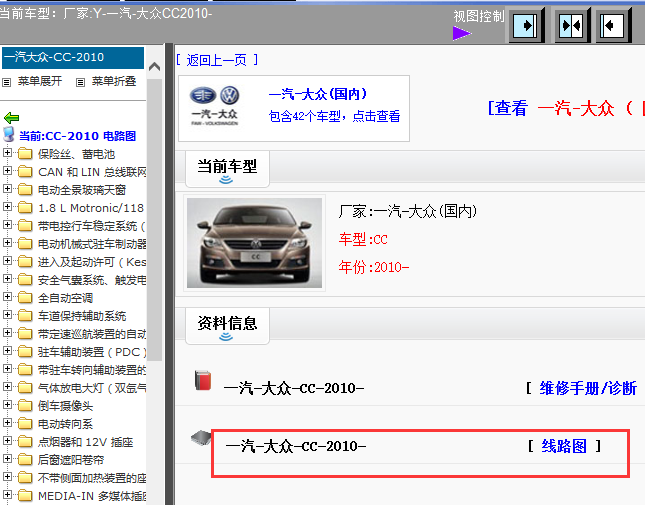Click the folder icon for 后窗遮阳卷帘
This screenshot has width=645, height=505.
tap(25, 460)
